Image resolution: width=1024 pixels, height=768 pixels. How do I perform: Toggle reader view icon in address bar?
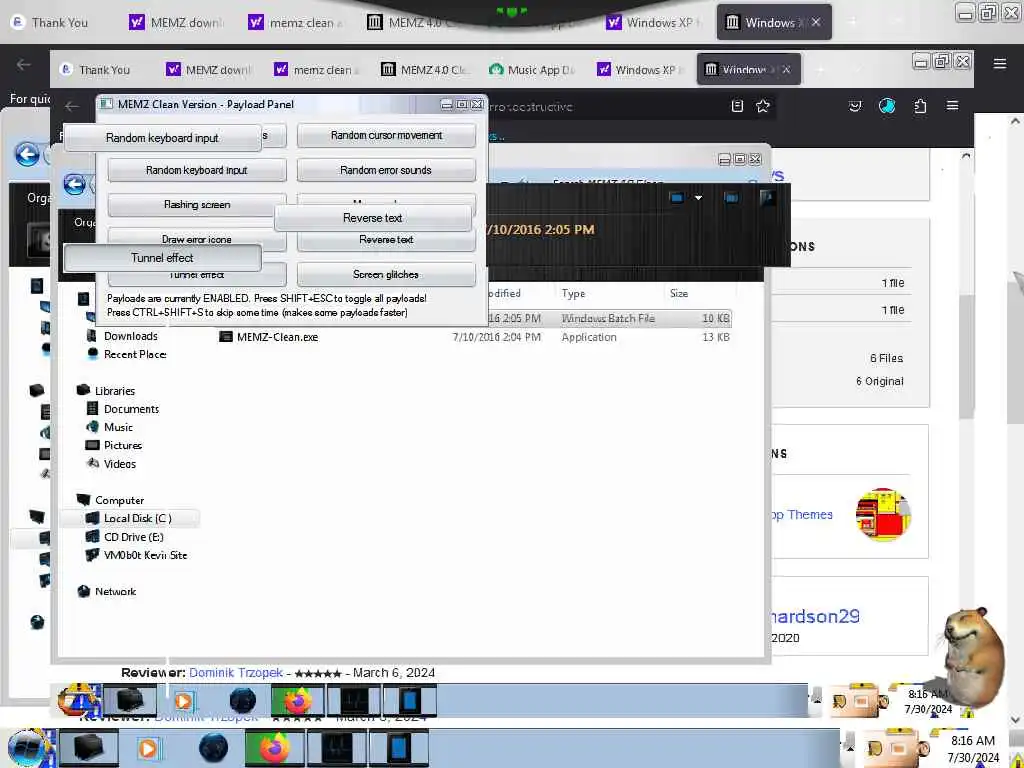click(x=737, y=106)
